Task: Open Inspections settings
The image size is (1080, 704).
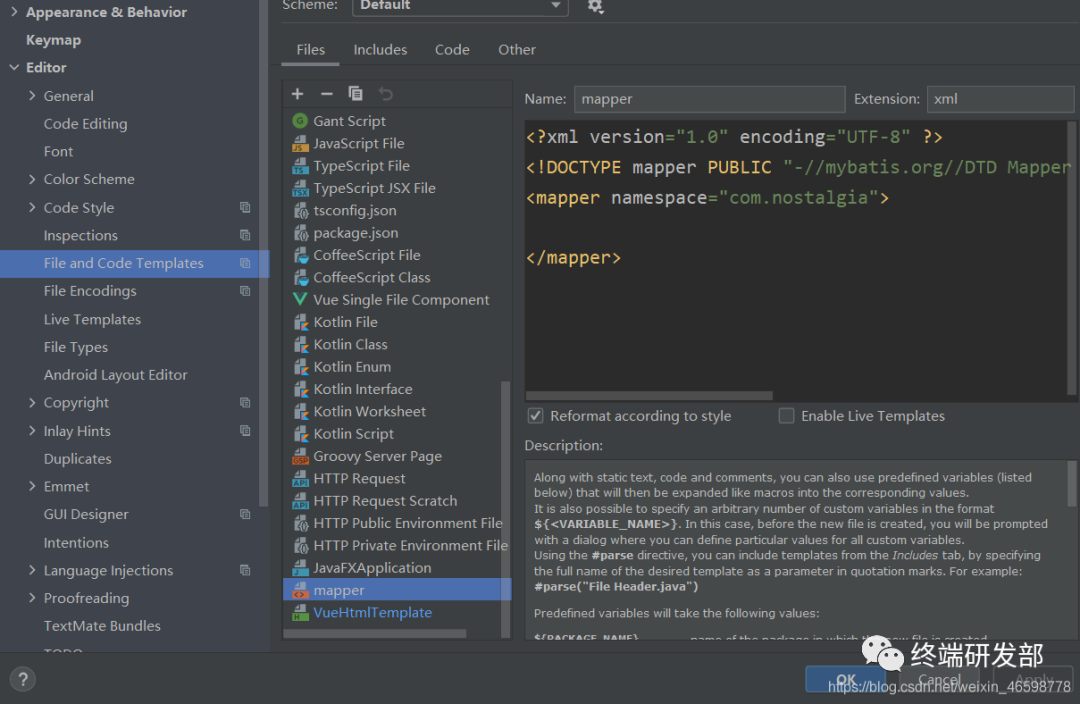Action: click(81, 236)
